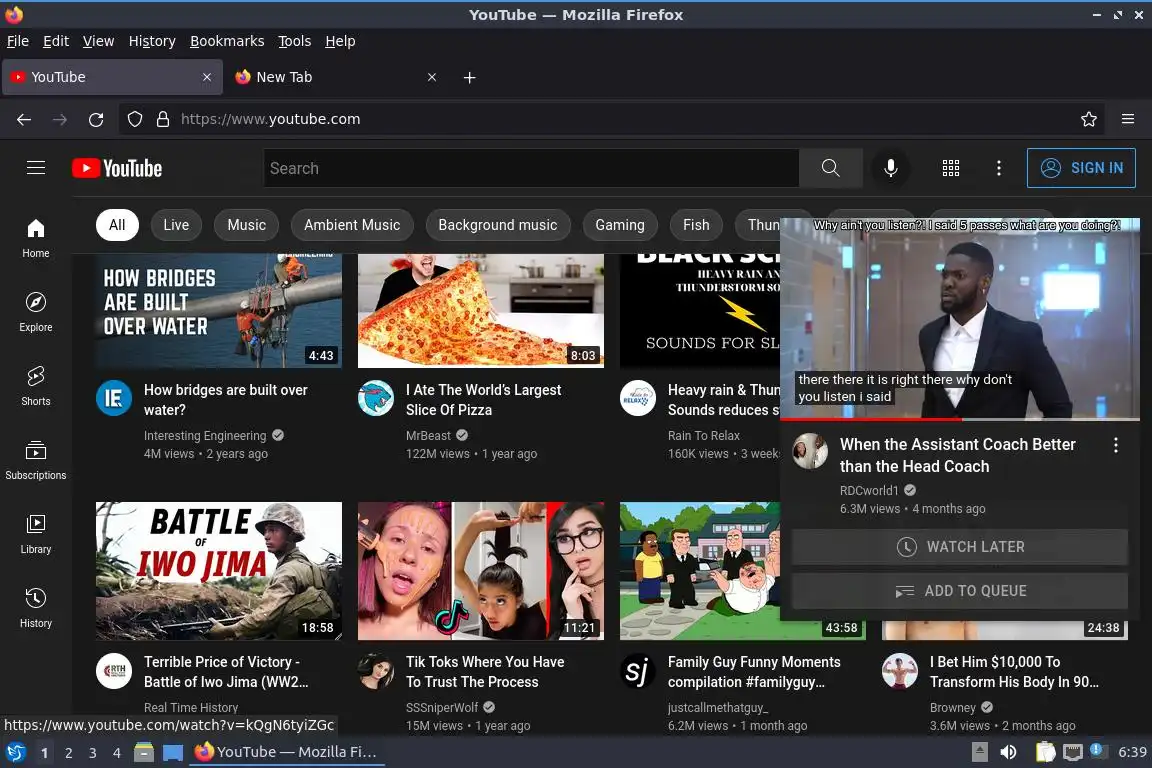The image size is (1152, 768).
Task: Open How Bridges Are Built thumbnail
Action: [x=218, y=311]
